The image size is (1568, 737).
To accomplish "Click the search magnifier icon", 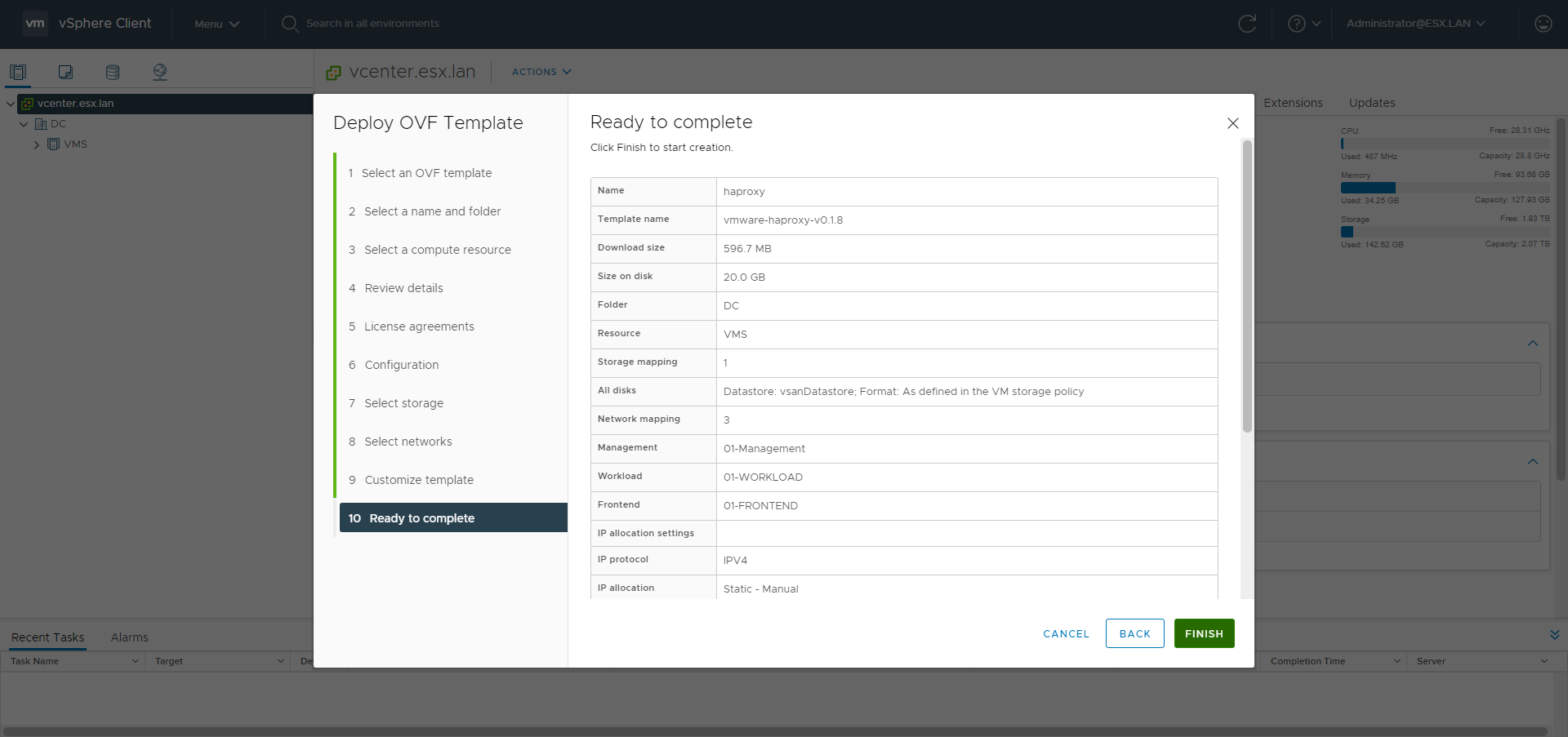I will coord(290,24).
